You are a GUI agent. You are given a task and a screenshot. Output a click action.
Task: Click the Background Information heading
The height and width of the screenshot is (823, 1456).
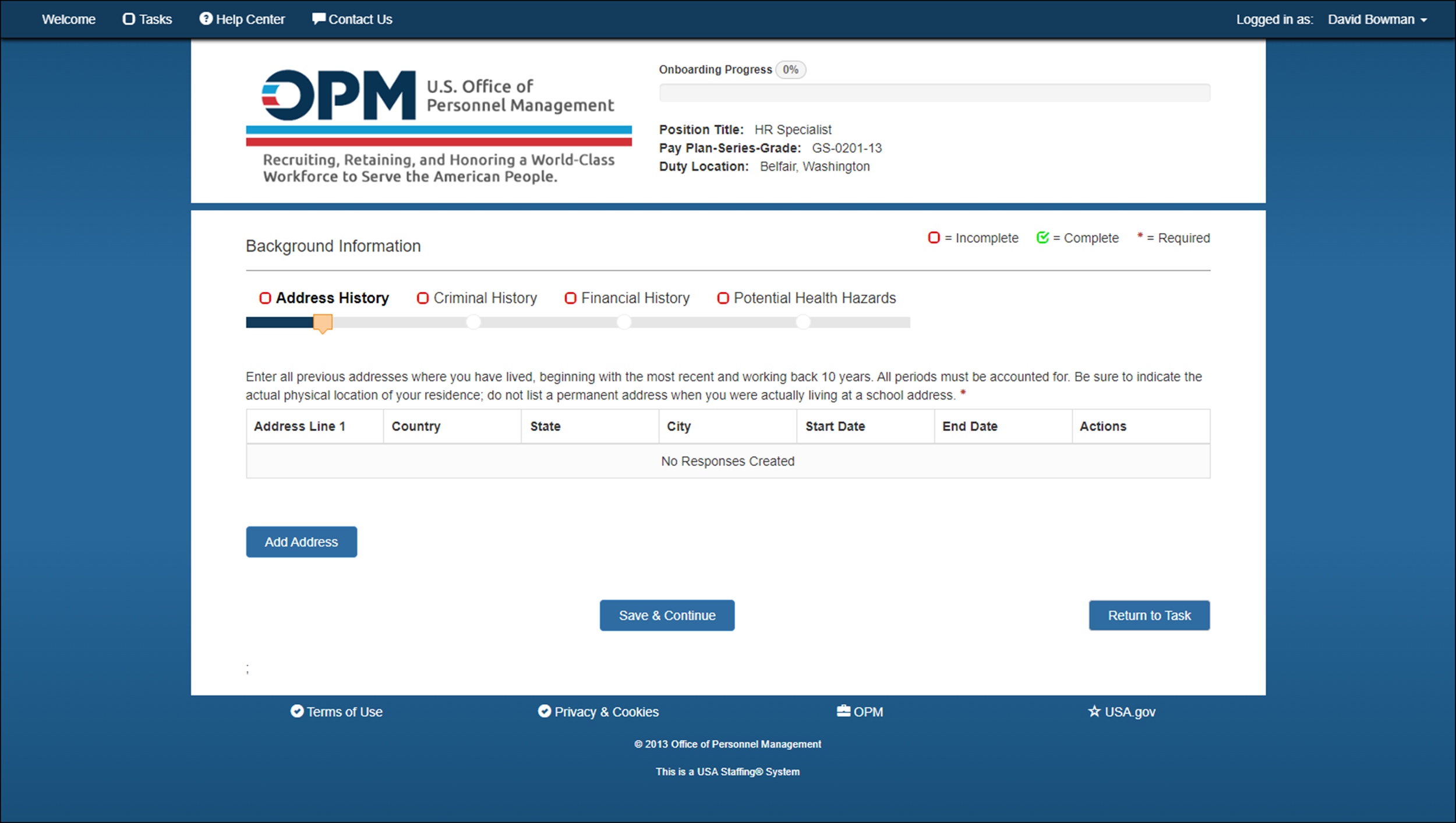coord(333,246)
